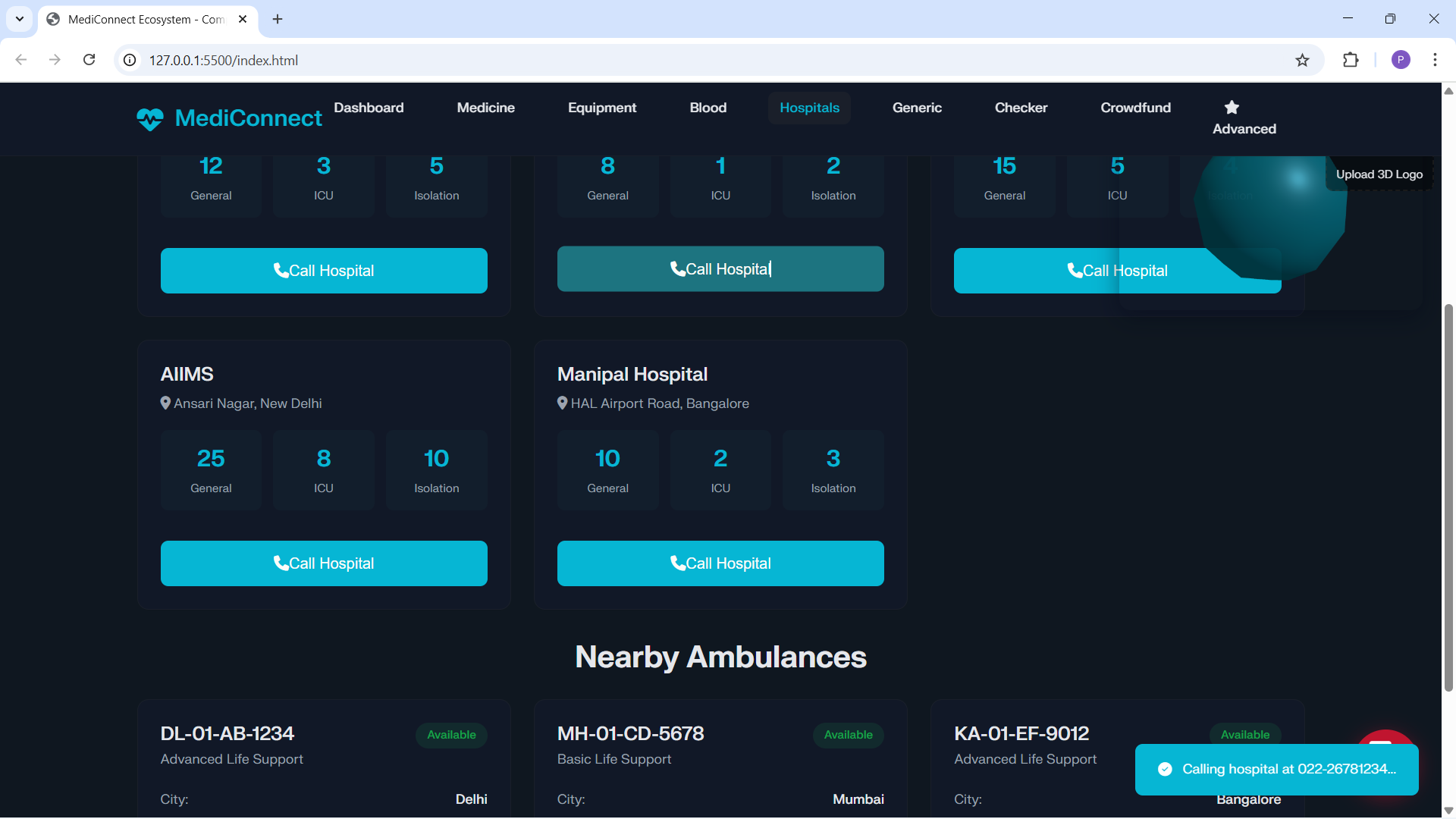Click the star icon above Advanced
Screen dimensions: 1456x819
tap(1232, 107)
